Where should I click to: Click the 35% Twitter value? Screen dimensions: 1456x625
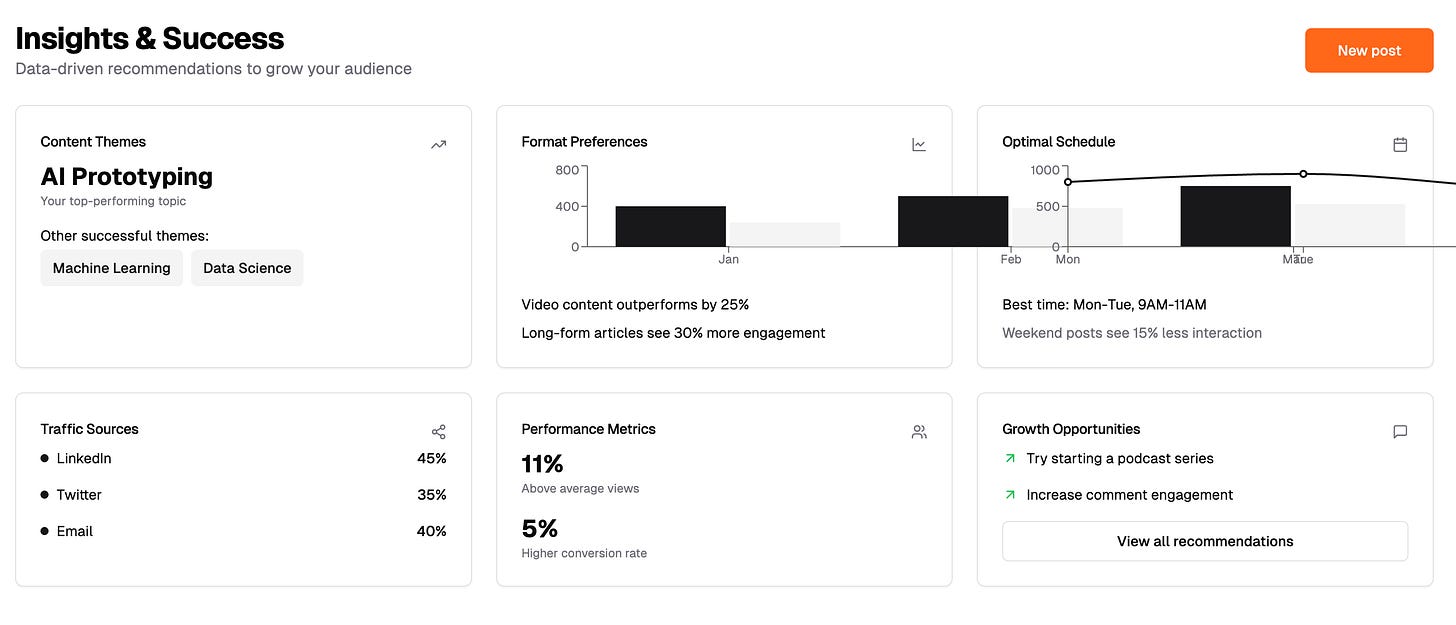tap(432, 494)
